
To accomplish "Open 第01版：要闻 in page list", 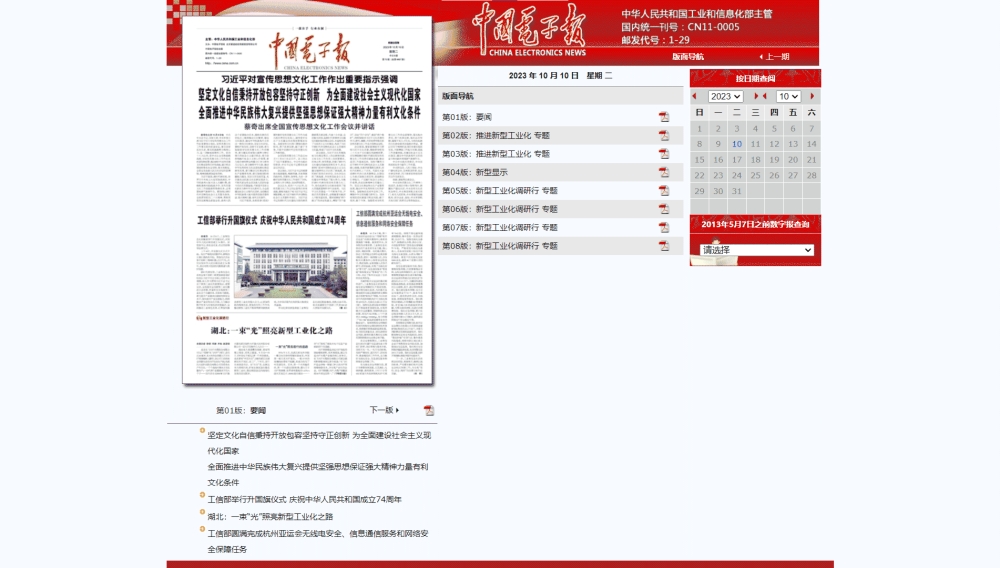I will pos(467,117).
